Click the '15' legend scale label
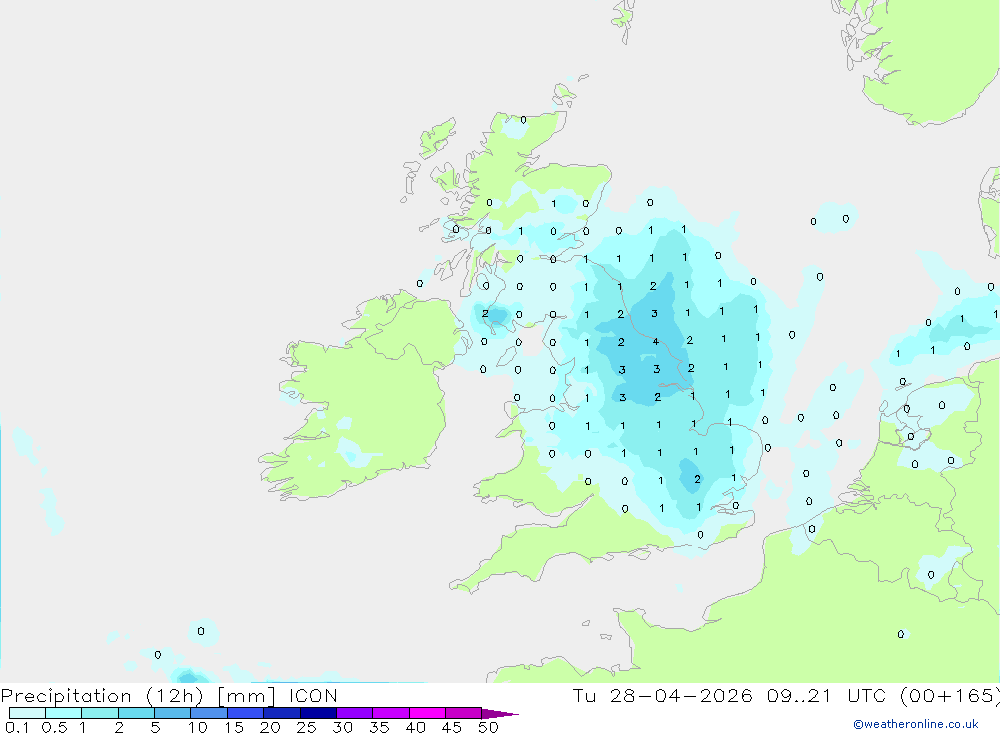Viewport: 1000px width, 733px height. (234, 727)
